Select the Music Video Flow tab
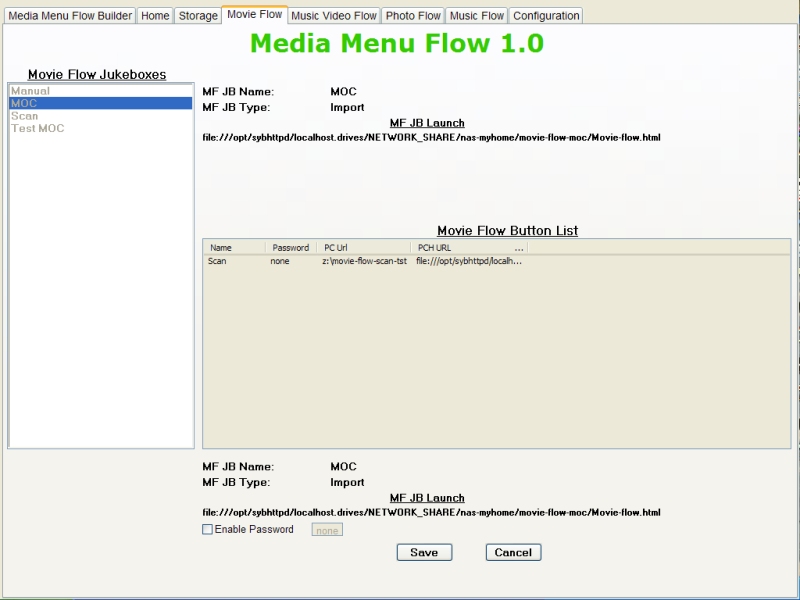 click(x=334, y=16)
